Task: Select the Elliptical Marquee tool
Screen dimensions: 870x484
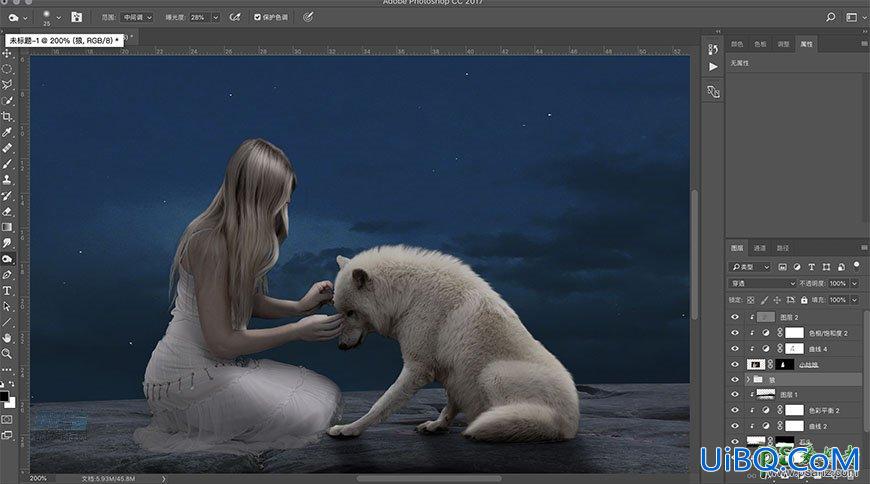Action: coord(7,69)
